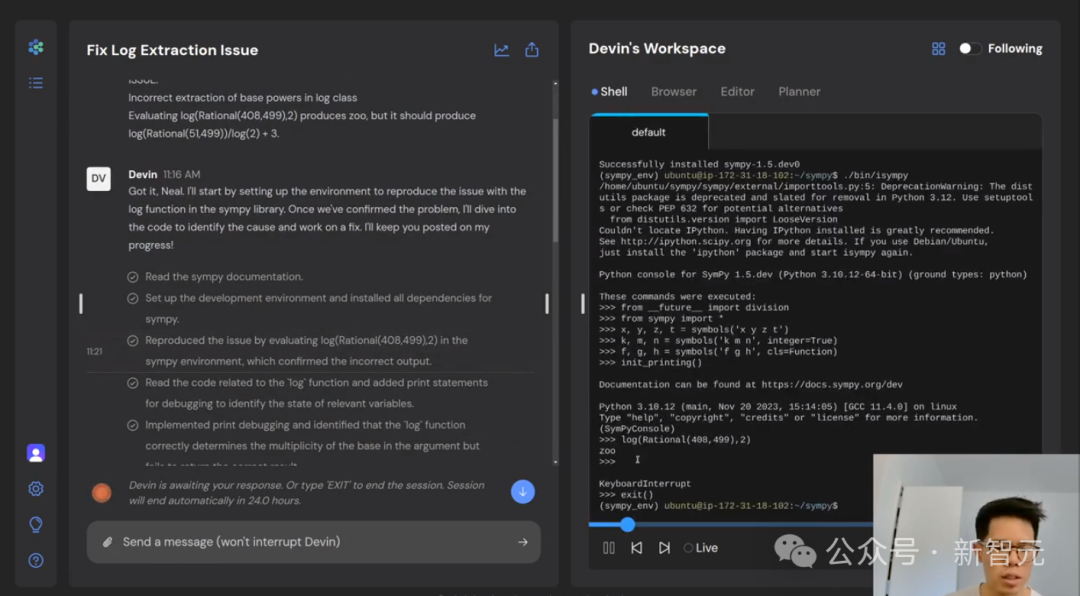Open the sessions list icon in sidebar
The image size is (1080, 596).
36,83
